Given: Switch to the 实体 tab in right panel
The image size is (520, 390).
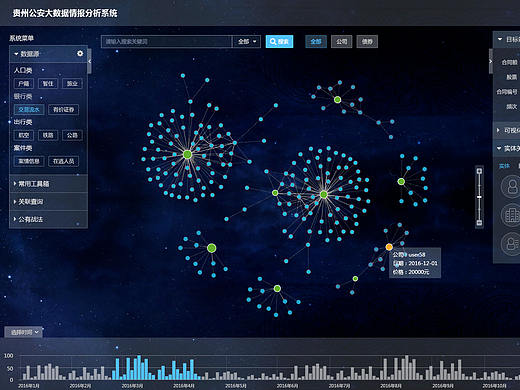Looking at the screenshot, I should pos(504,166).
